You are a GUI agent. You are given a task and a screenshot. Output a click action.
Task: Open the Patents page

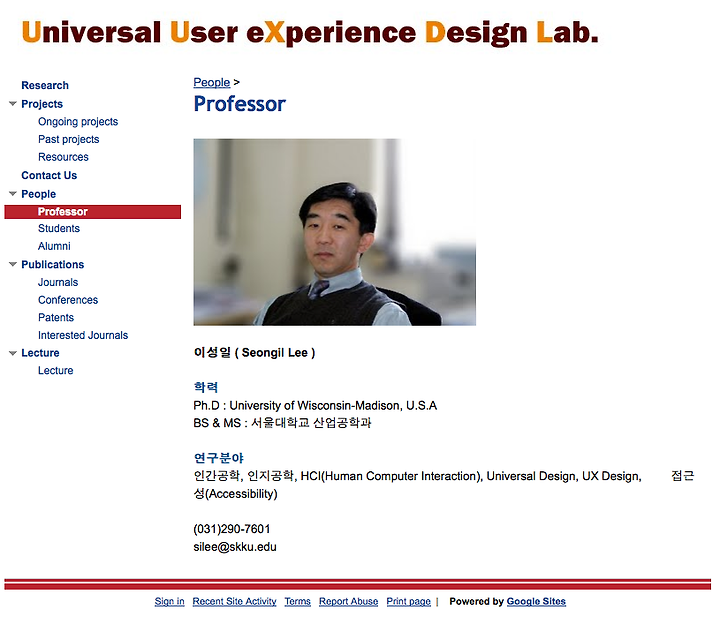pyautogui.click(x=56, y=318)
